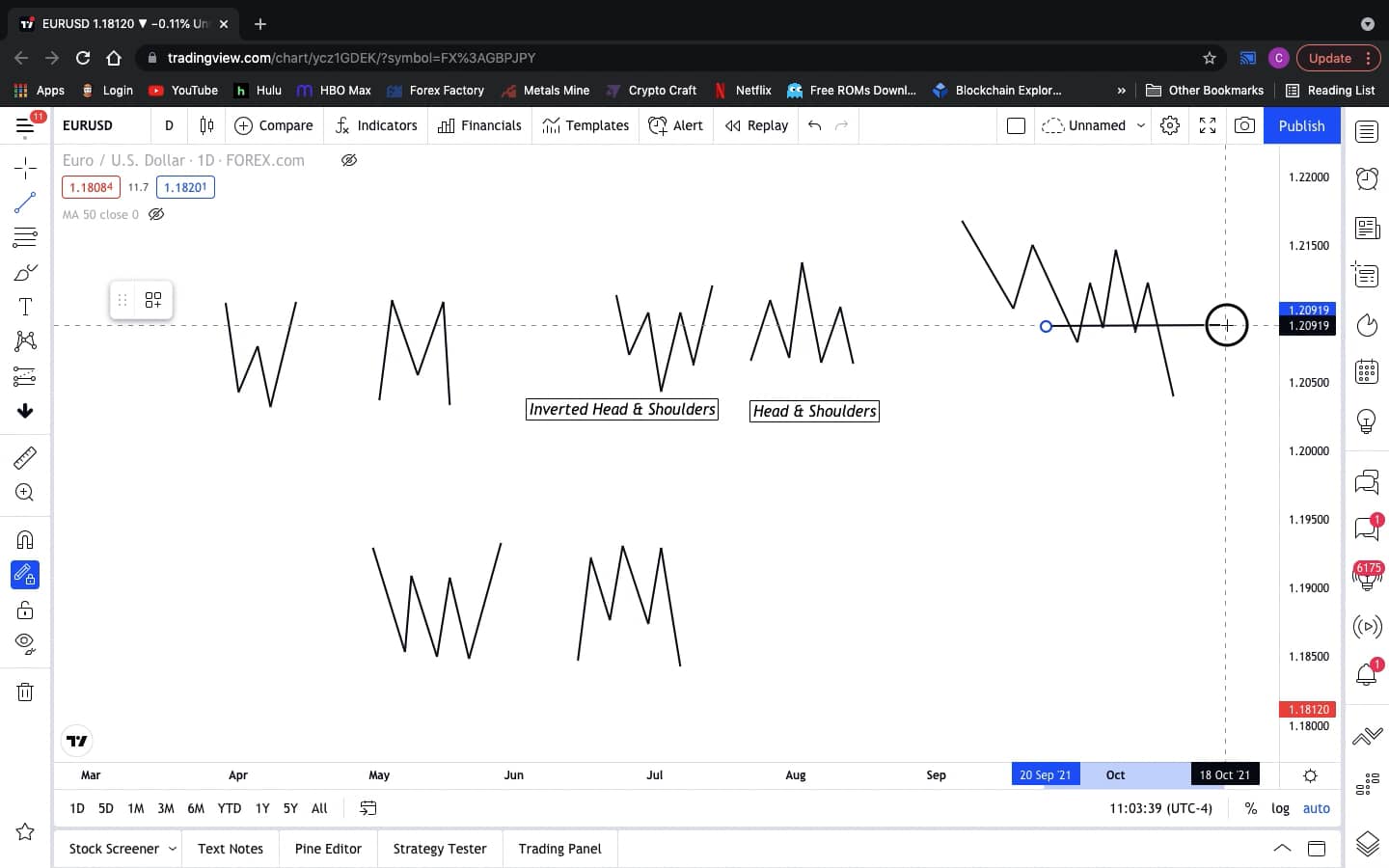Open the Templates dropdown
The image size is (1389, 868).
click(586, 125)
